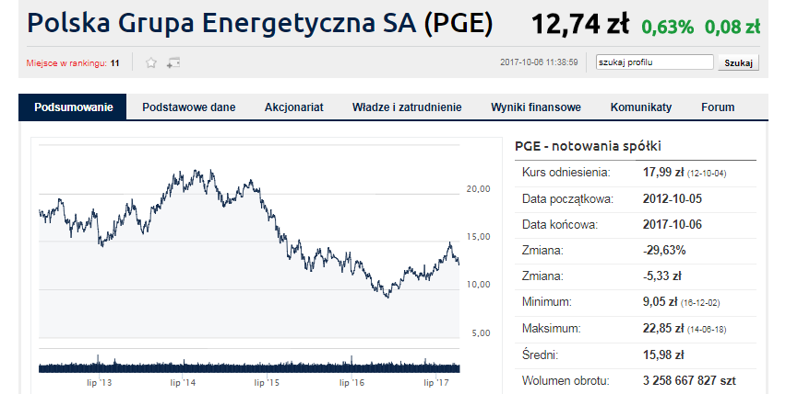The height and width of the screenshot is (394, 786).
Task: Open the Komunikaty tab
Action: (641, 107)
